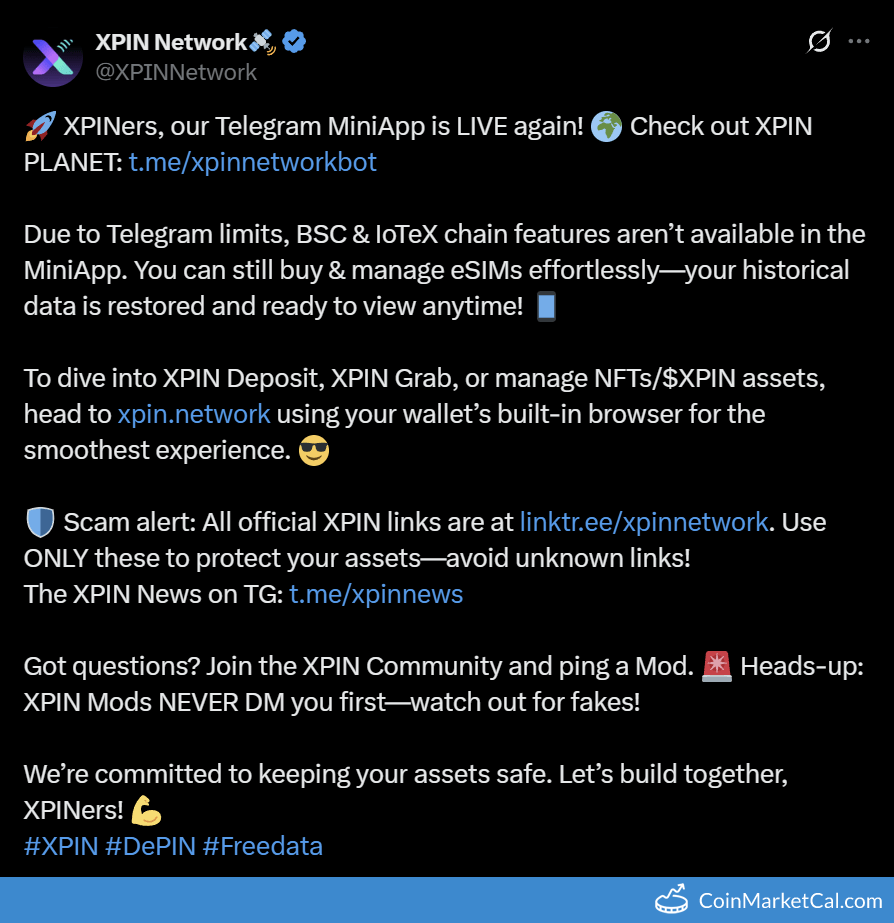This screenshot has width=894, height=923.
Task: Open the t.me/xpinnews Telegram link
Action: tap(376, 594)
